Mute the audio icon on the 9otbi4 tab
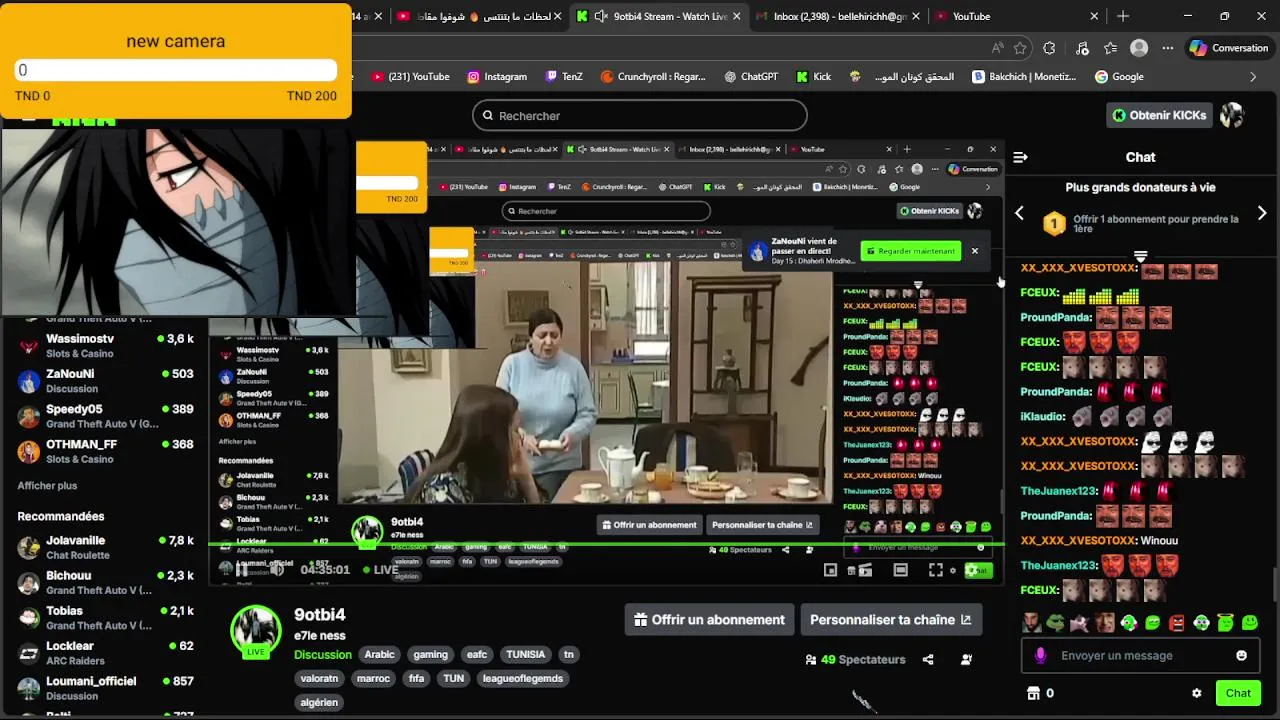 tap(600, 16)
